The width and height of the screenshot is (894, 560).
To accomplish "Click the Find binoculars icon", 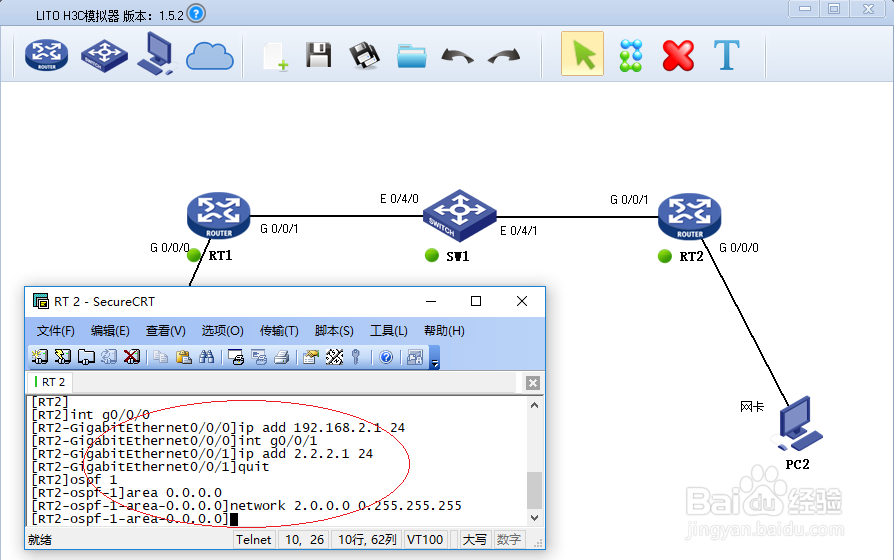I will [x=206, y=357].
